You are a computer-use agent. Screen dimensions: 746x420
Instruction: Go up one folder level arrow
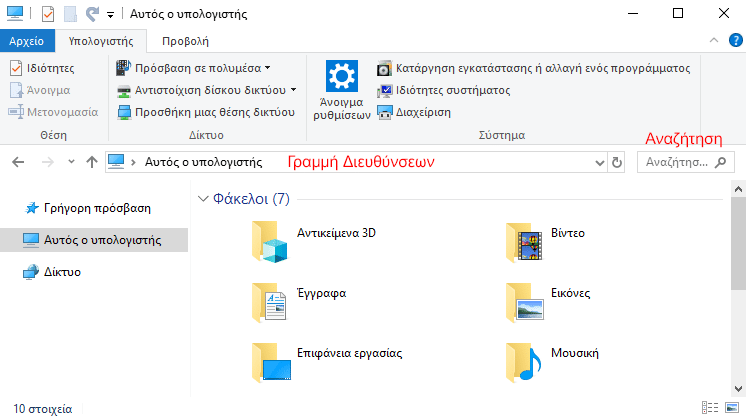(92, 162)
